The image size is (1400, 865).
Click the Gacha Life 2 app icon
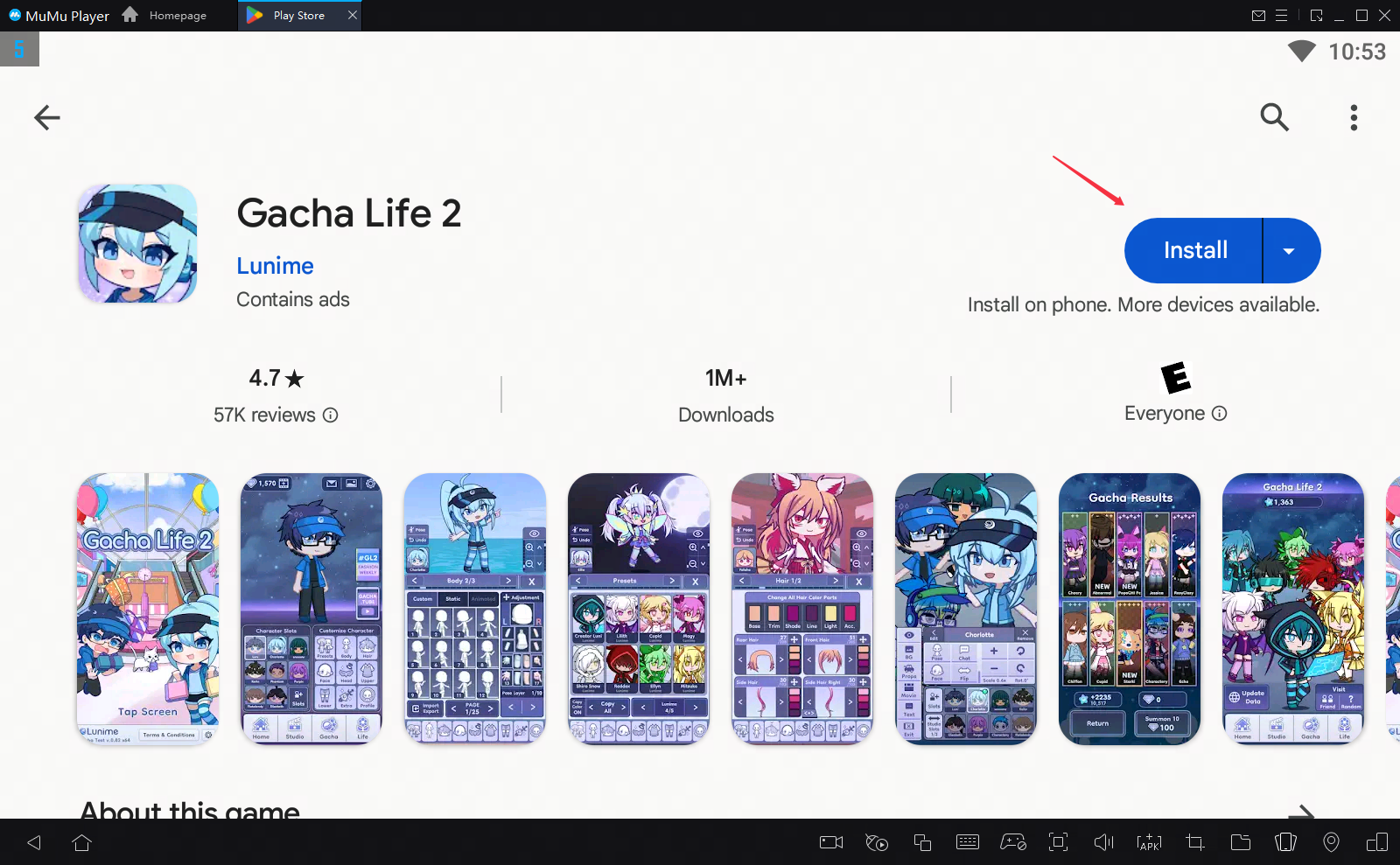coord(137,243)
